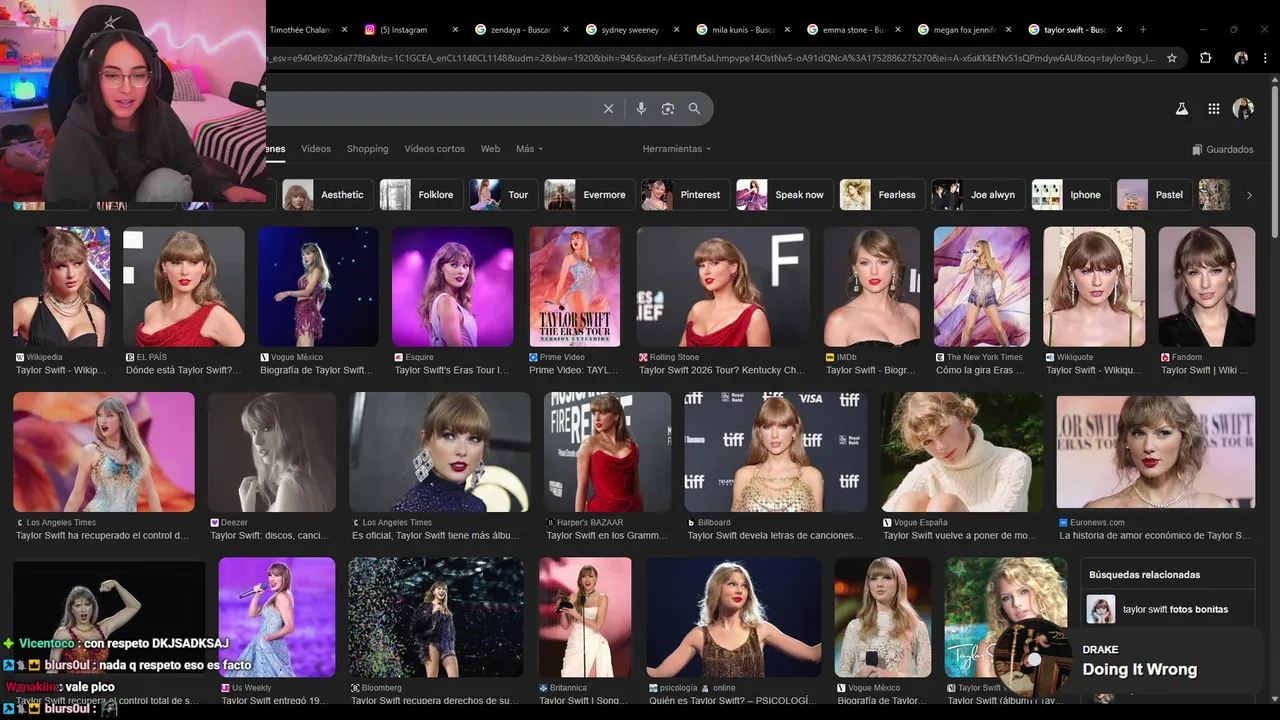Open the Shopping search filter

pyautogui.click(x=367, y=149)
